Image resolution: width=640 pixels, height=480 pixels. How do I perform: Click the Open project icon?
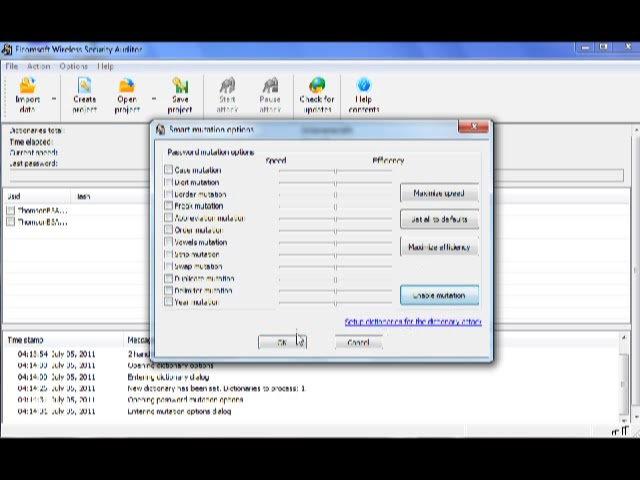click(x=127, y=95)
